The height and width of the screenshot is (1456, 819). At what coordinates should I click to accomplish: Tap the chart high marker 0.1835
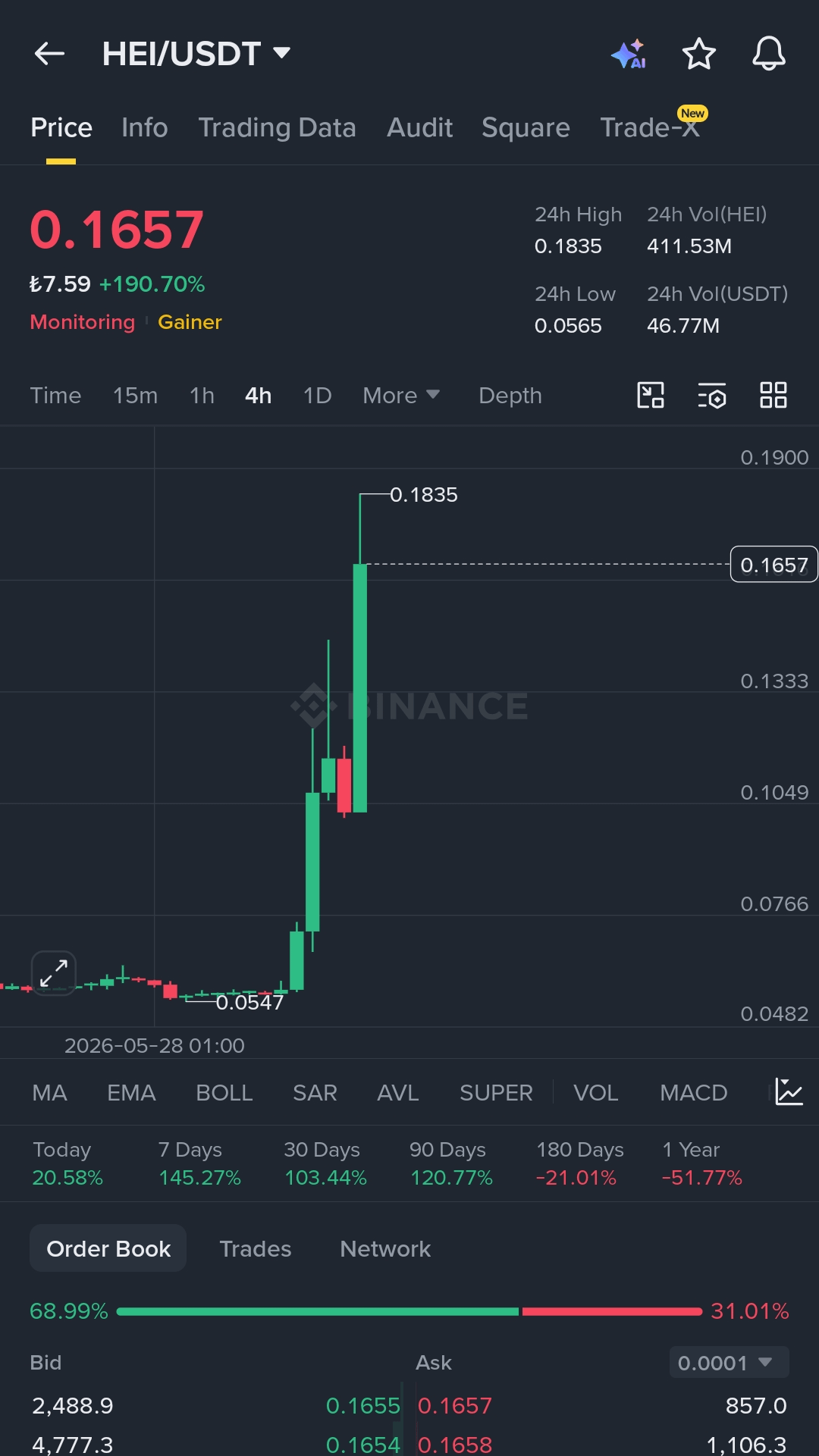pos(423,495)
